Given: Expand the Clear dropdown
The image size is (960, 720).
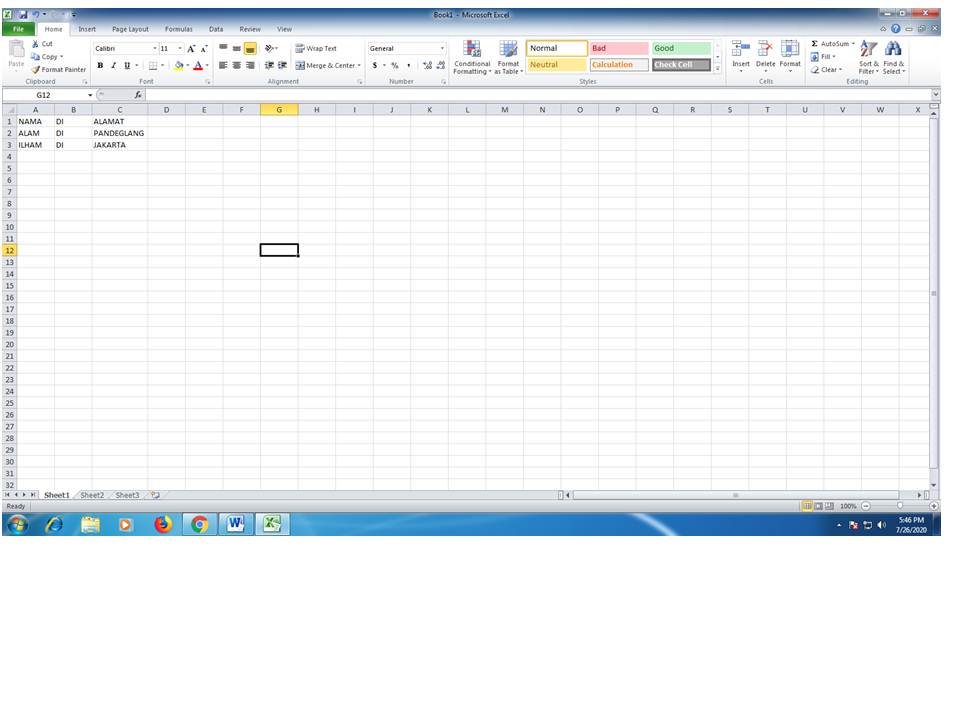Looking at the screenshot, I should click(841, 70).
